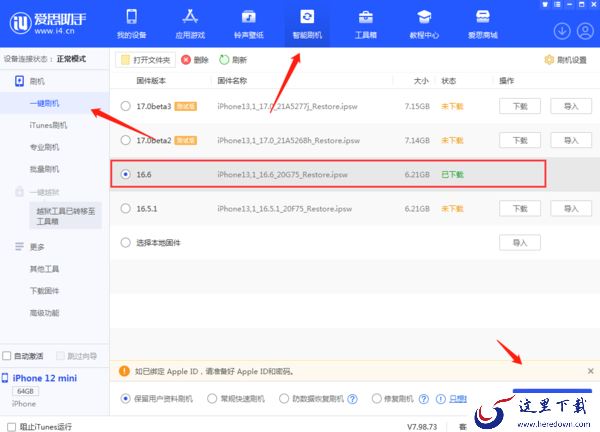Click the 已下载 status on 16.6 row

coord(452,174)
